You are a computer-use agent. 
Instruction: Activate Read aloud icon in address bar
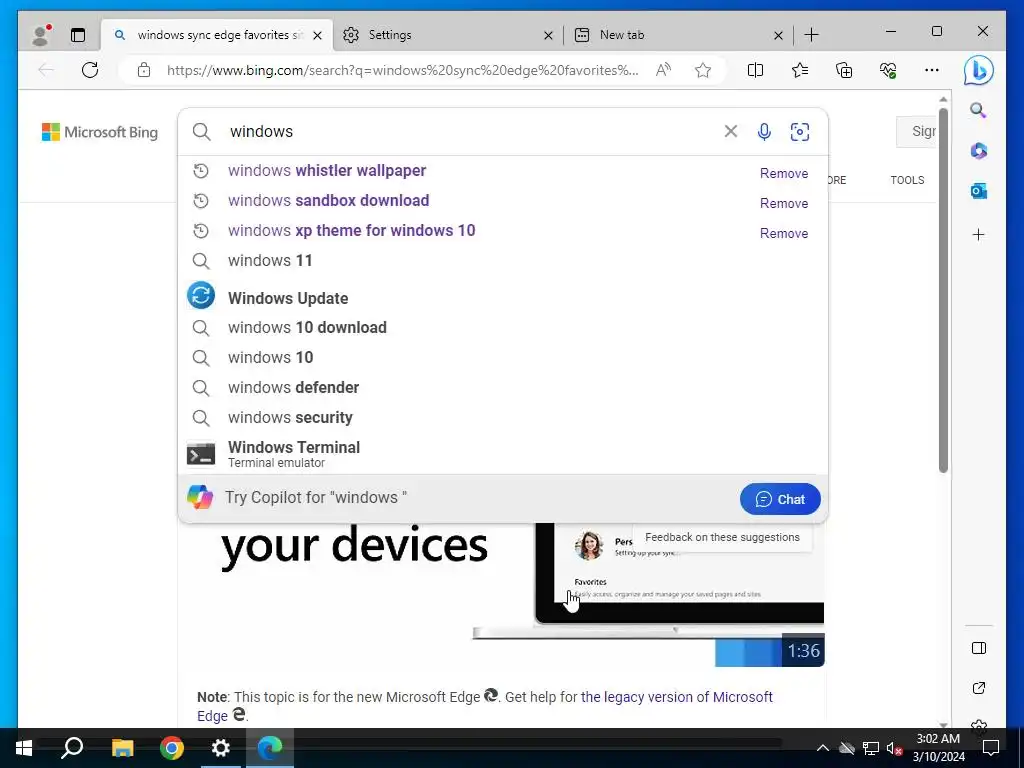click(x=664, y=70)
